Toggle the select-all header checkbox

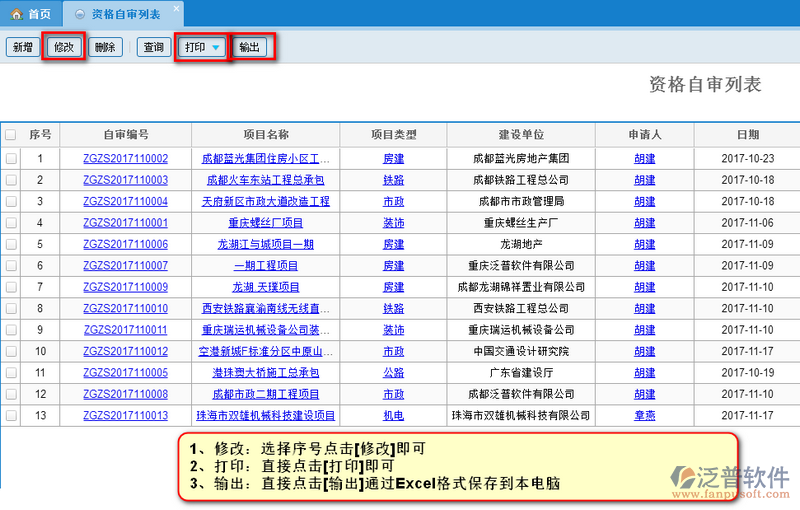point(11,135)
